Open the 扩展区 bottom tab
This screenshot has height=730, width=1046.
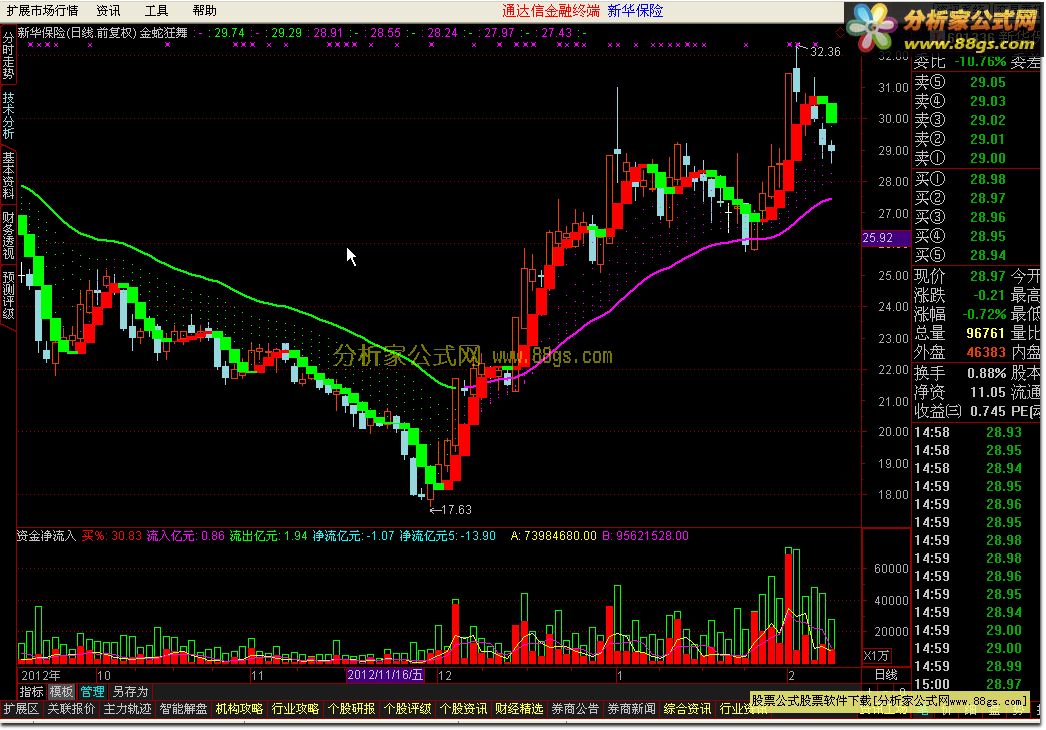[x=21, y=709]
